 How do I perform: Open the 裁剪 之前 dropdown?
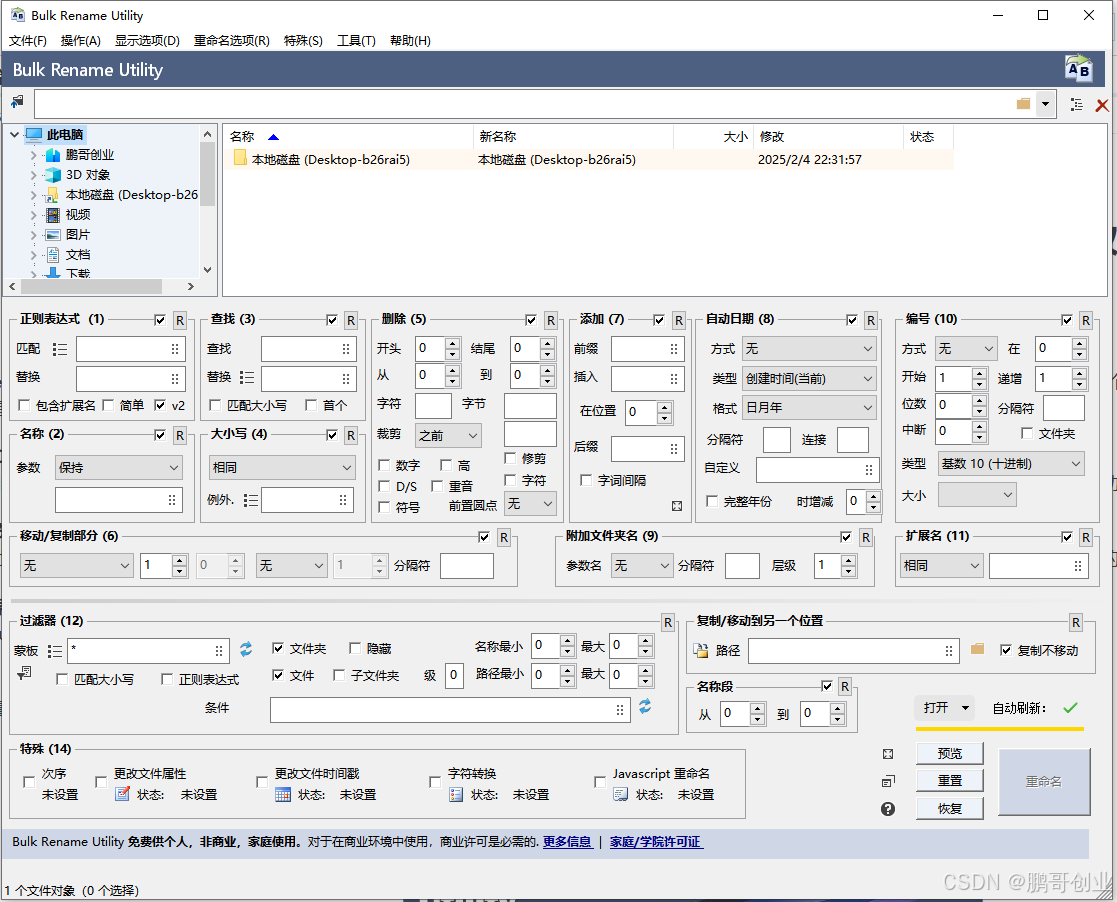point(448,435)
